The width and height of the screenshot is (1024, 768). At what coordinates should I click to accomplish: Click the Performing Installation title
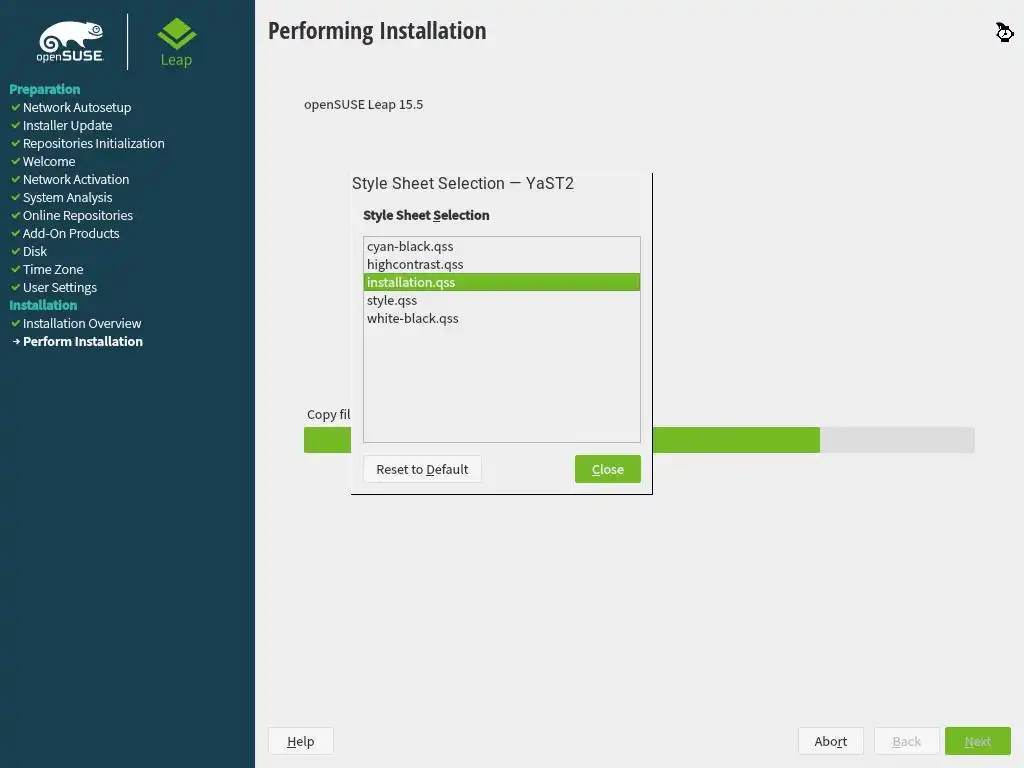coord(377,31)
